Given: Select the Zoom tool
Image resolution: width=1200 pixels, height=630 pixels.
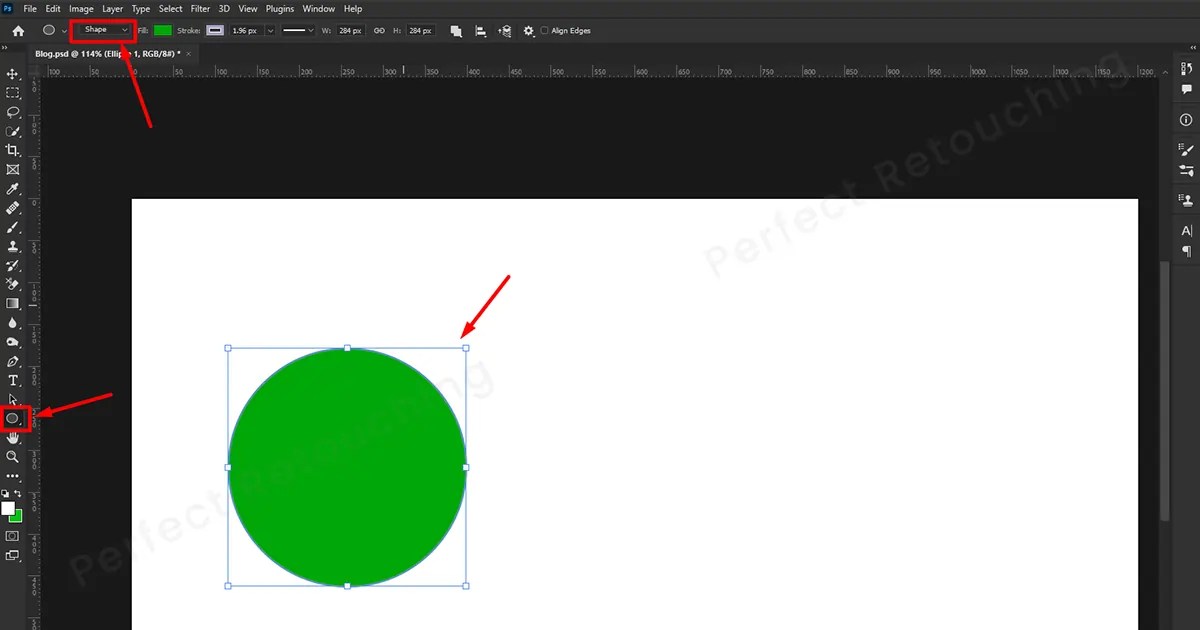Looking at the screenshot, I should (14, 457).
